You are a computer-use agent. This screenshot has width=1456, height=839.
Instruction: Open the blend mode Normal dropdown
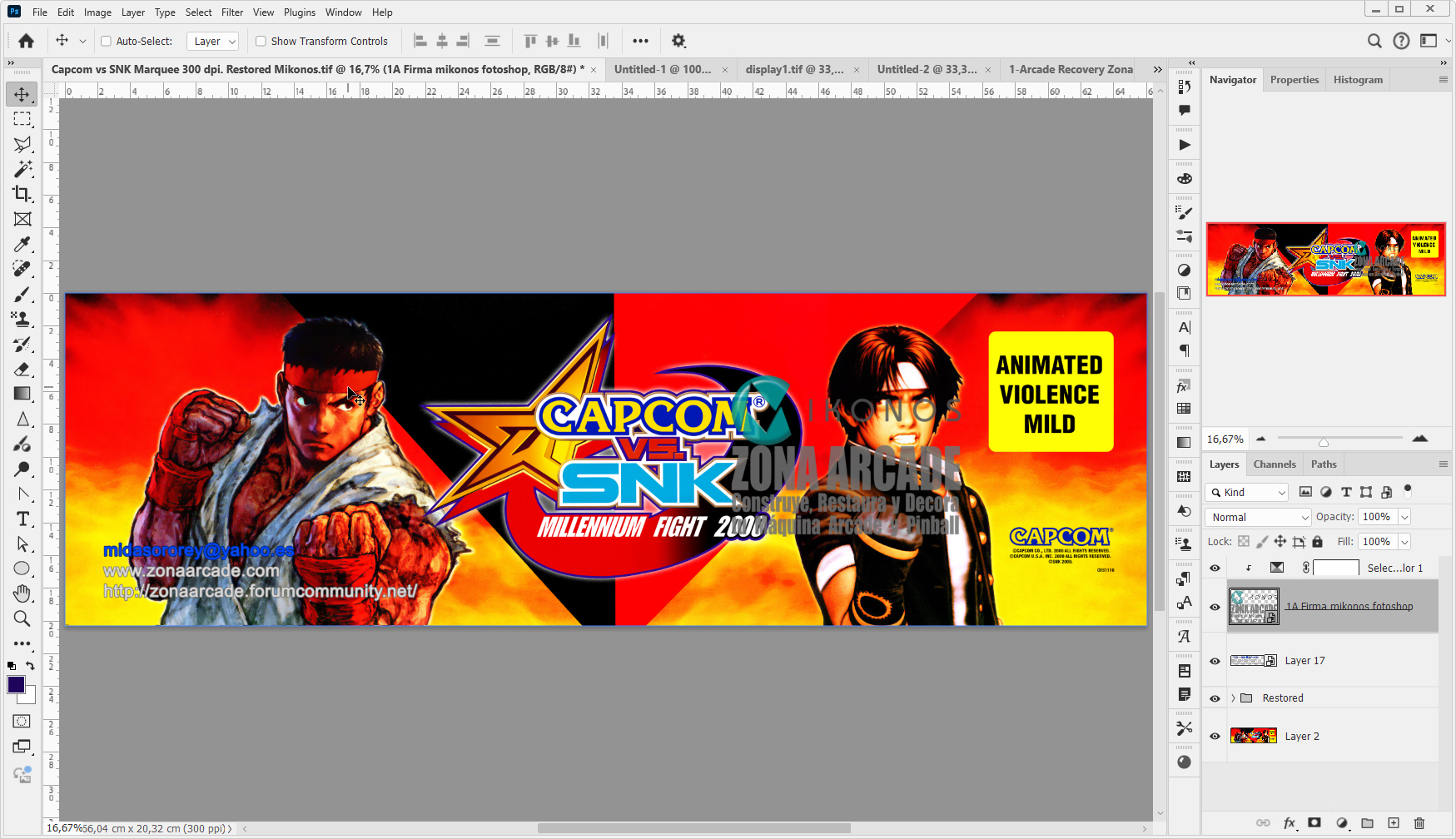click(x=1258, y=517)
